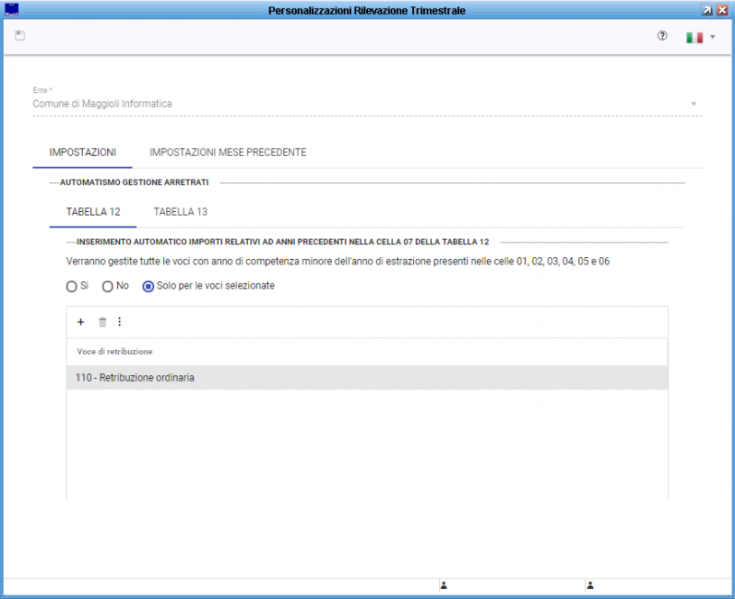Click the detach window arrow button
The height and width of the screenshot is (599, 735).
pos(707,10)
